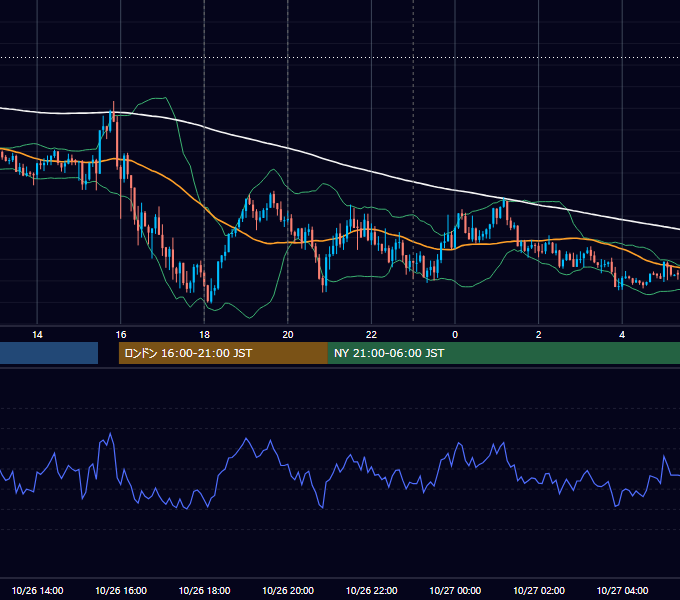Image resolution: width=680 pixels, height=600 pixels.
Task: Click the 10/27 04:00 date label
Action: (622, 590)
